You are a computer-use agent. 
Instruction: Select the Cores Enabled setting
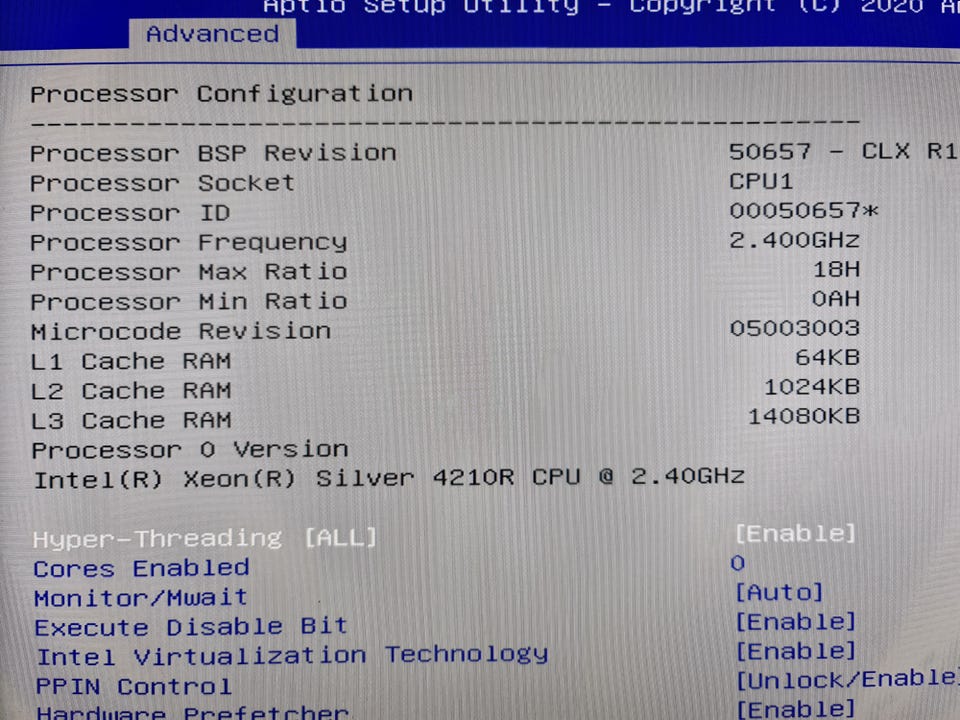[x=141, y=568]
